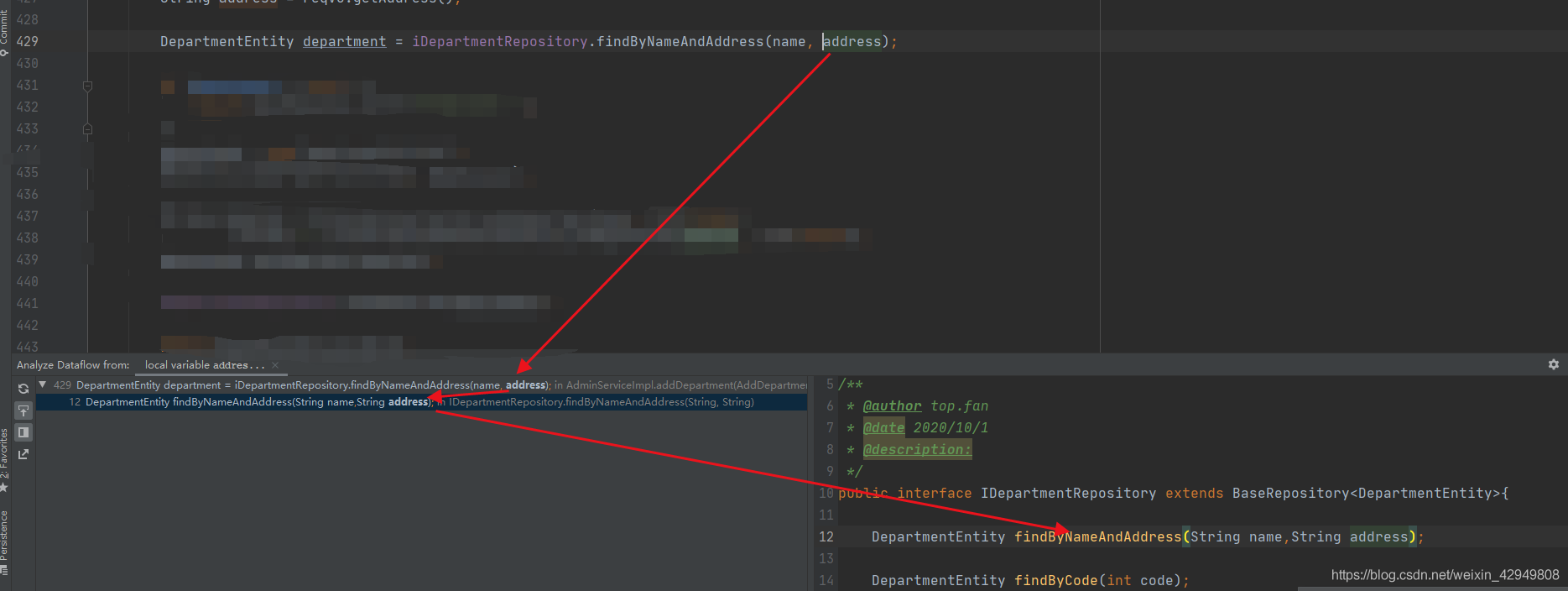
Task: Open the dataflow panel settings gear
Action: (x=1554, y=364)
